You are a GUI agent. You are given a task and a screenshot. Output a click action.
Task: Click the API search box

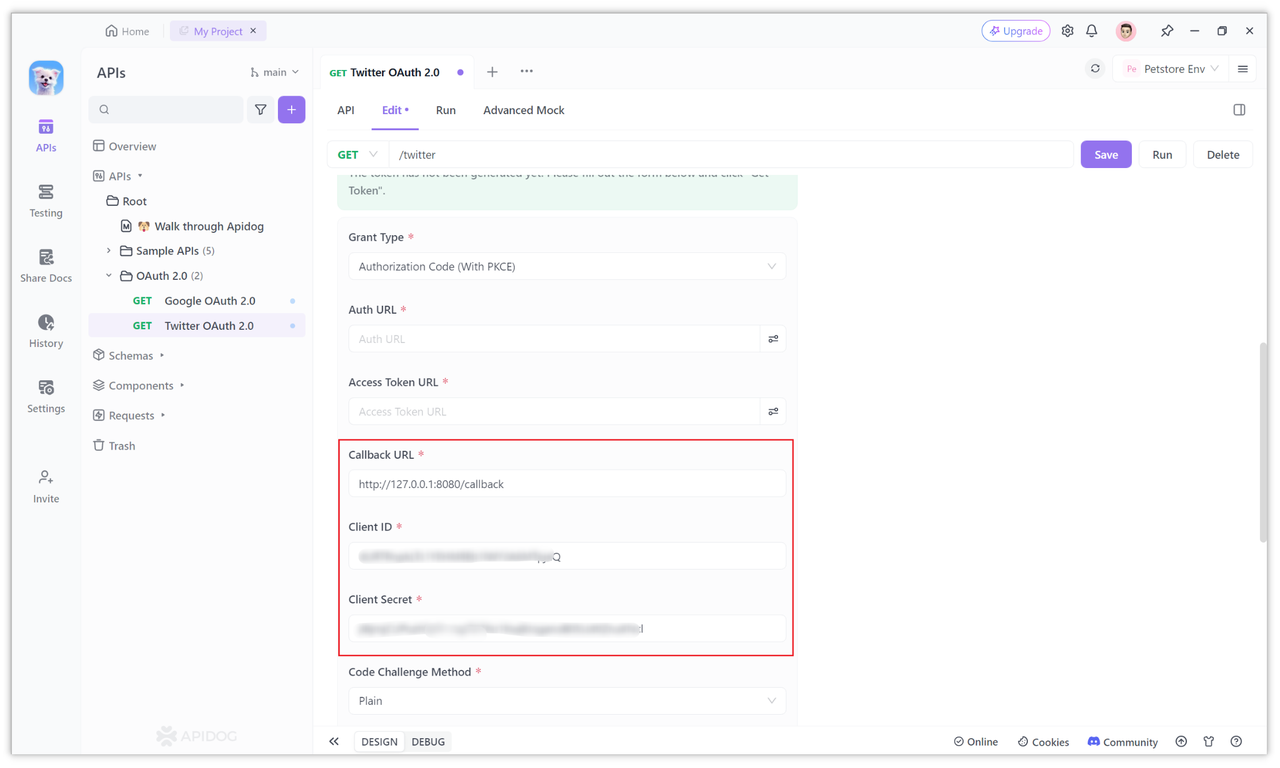tap(166, 110)
